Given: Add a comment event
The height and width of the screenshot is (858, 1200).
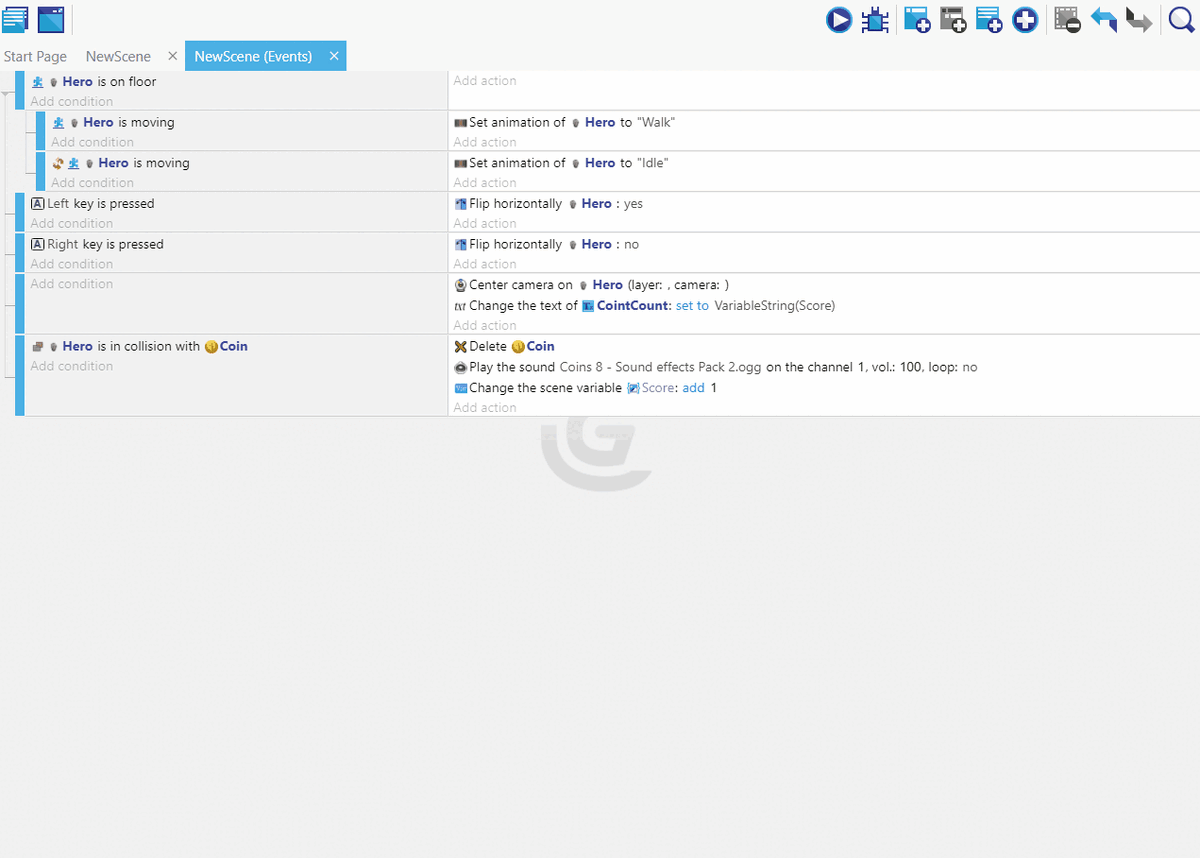Looking at the screenshot, I should [x=989, y=20].
